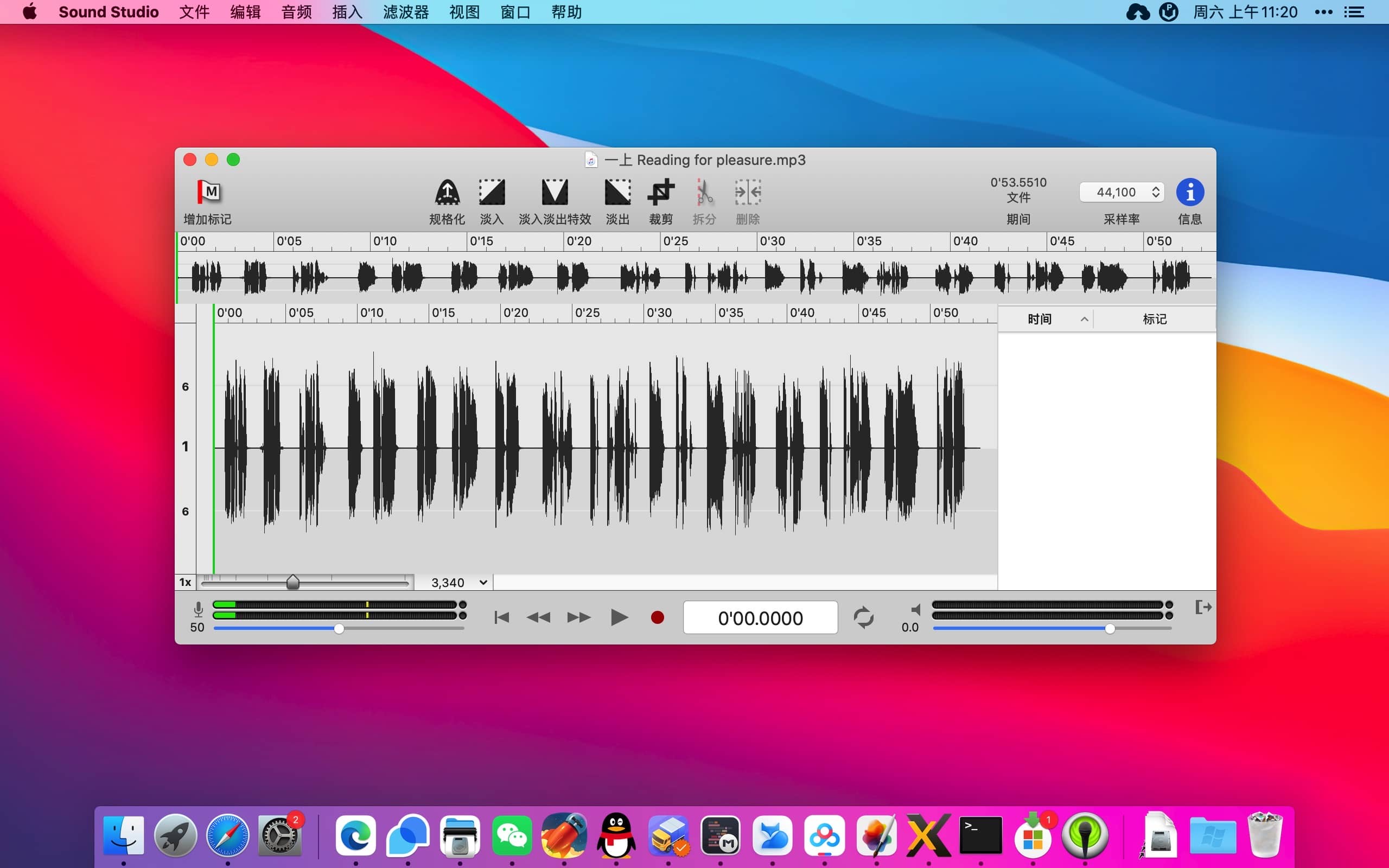This screenshot has width=1389, height=868.
Task: Open the sample rate 44,100 dropdown
Action: point(1122,192)
